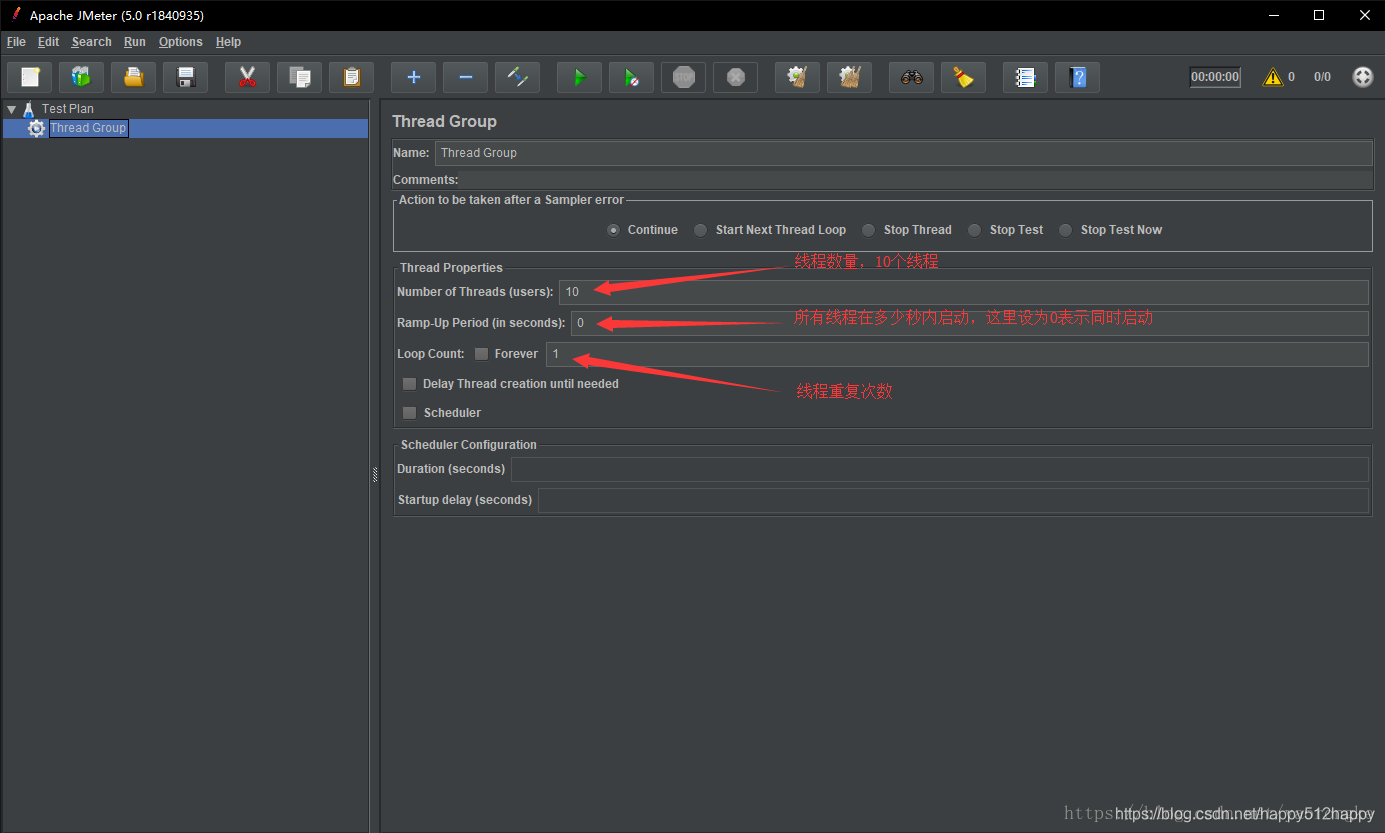This screenshot has width=1385, height=833.
Task: Click the Copy icon in toolbar
Action: coord(299,77)
